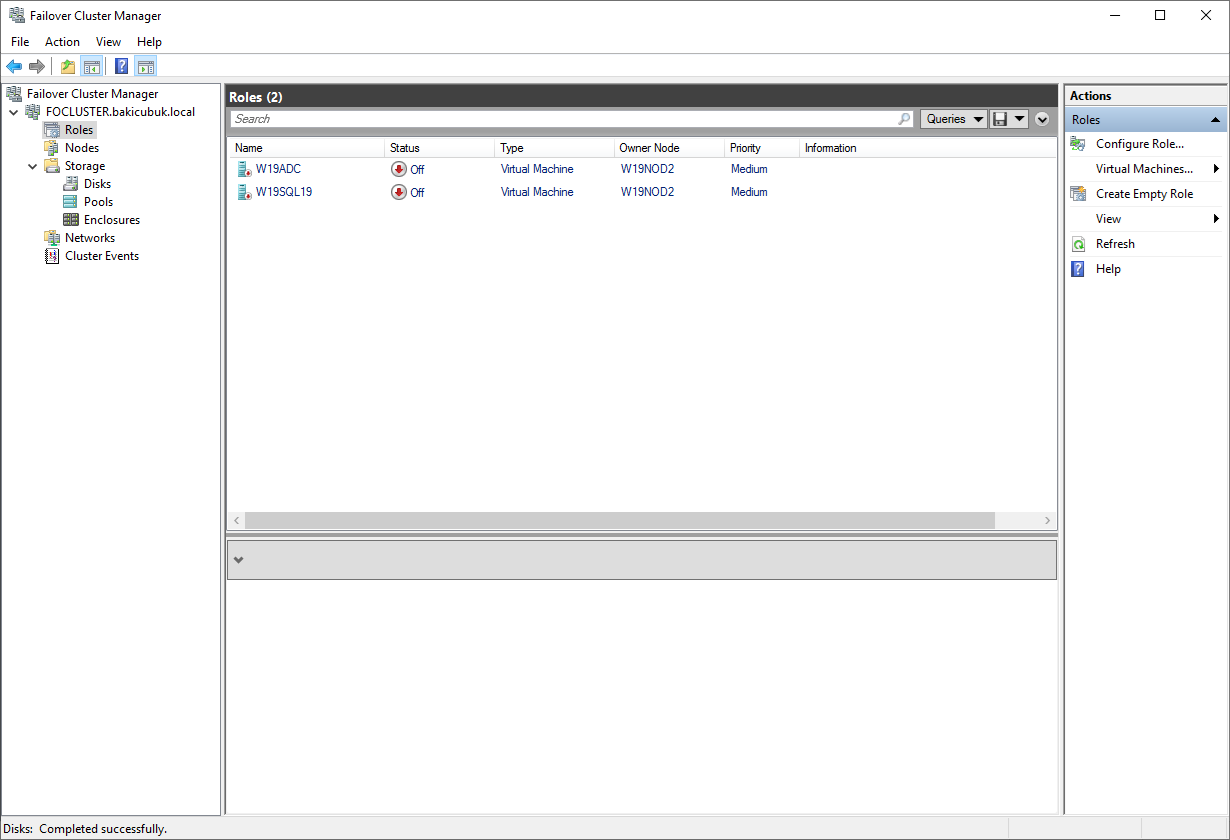
Task: Click the left scroll arrow of roles list
Action: (237, 521)
